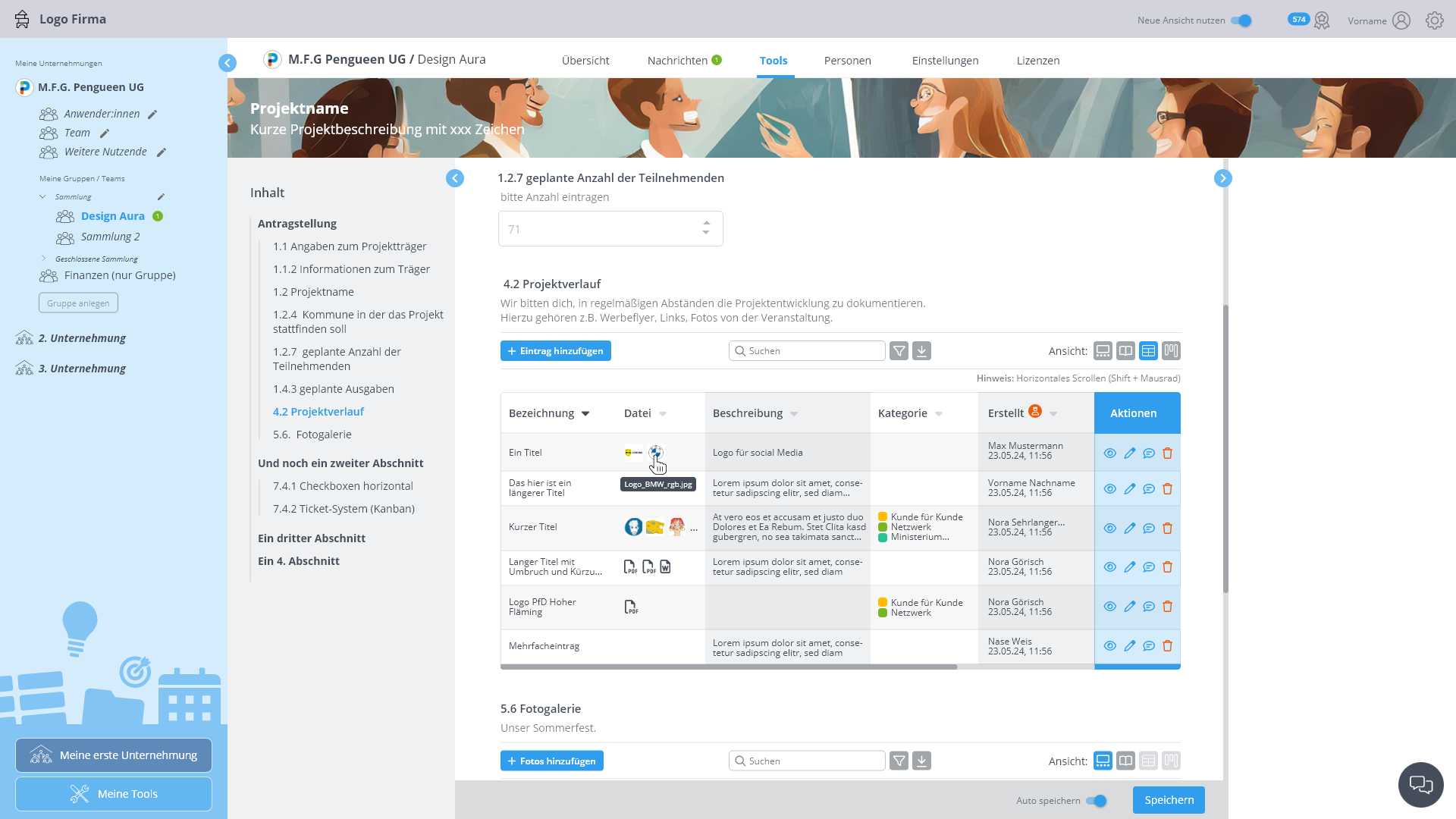Open the chat support bubble
The height and width of the screenshot is (819, 1456).
point(1420,784)
